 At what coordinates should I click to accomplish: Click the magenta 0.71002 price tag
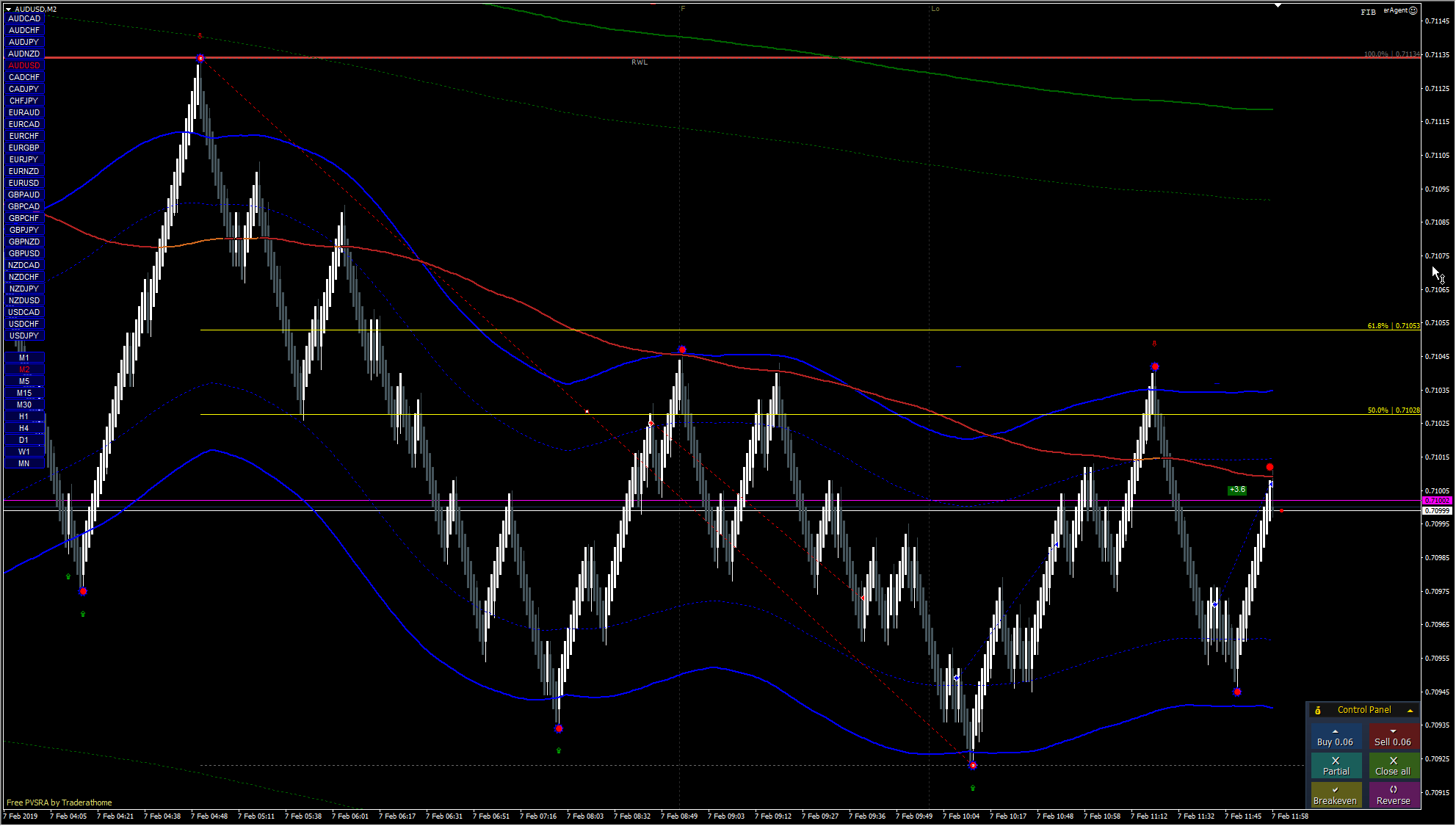1437,501
